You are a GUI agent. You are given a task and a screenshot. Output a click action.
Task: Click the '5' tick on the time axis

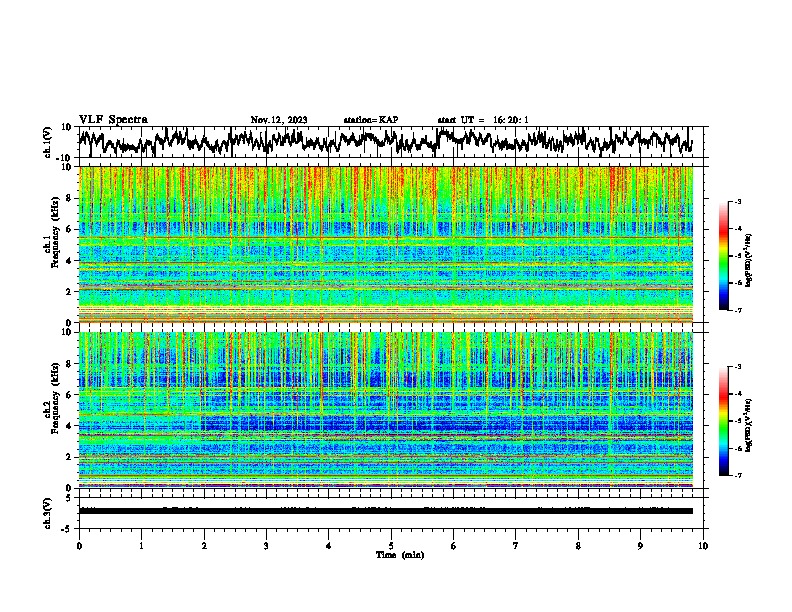[x=391, y=546]
